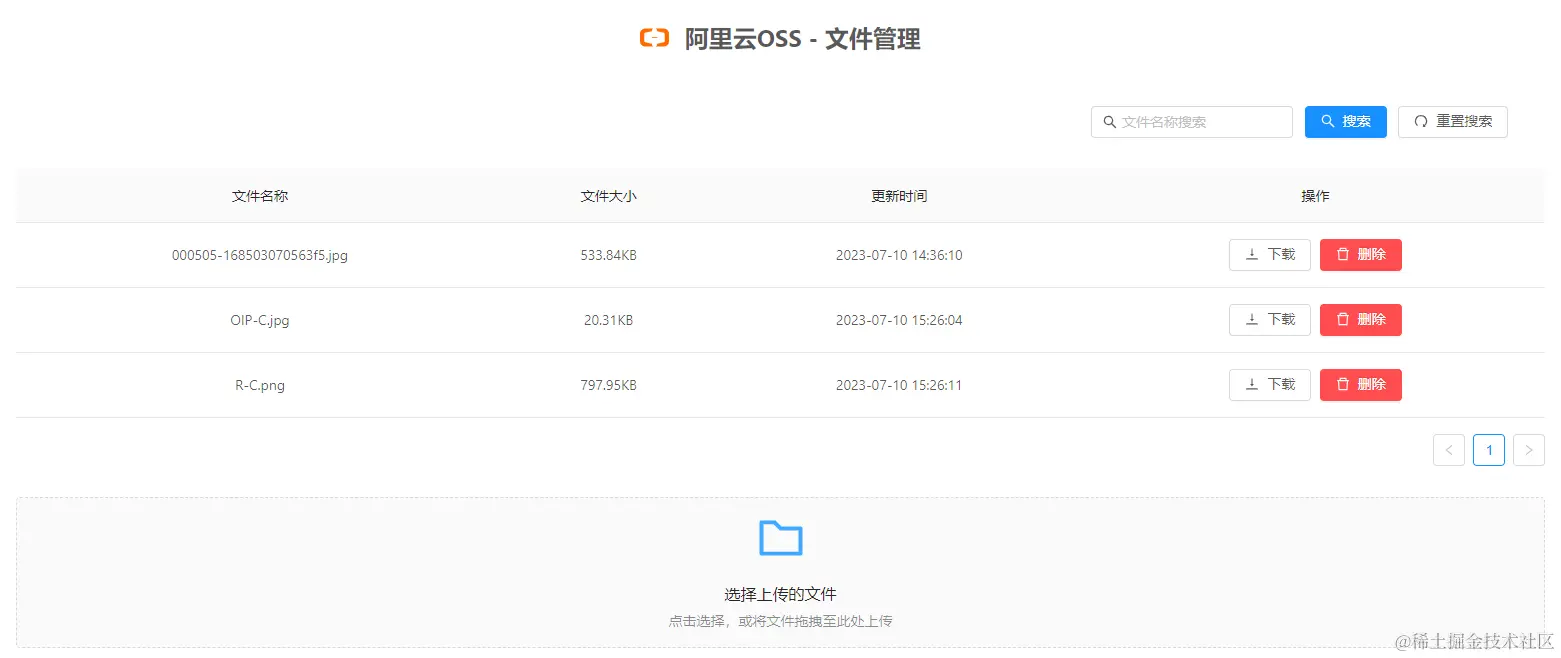This screenshot has height=658, width=1561.
Task: Delete 000505-168503070563f5.jpg with 删除 button
Action: (x=1360, y=255)
